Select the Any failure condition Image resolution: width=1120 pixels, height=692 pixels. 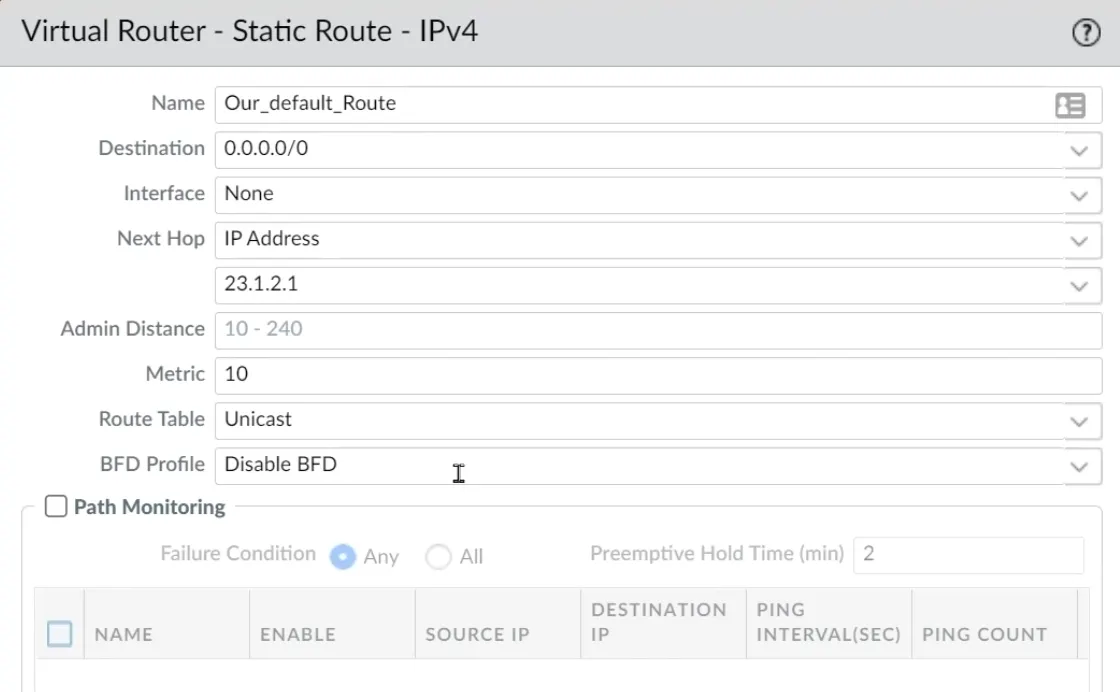tap(343, 557)
